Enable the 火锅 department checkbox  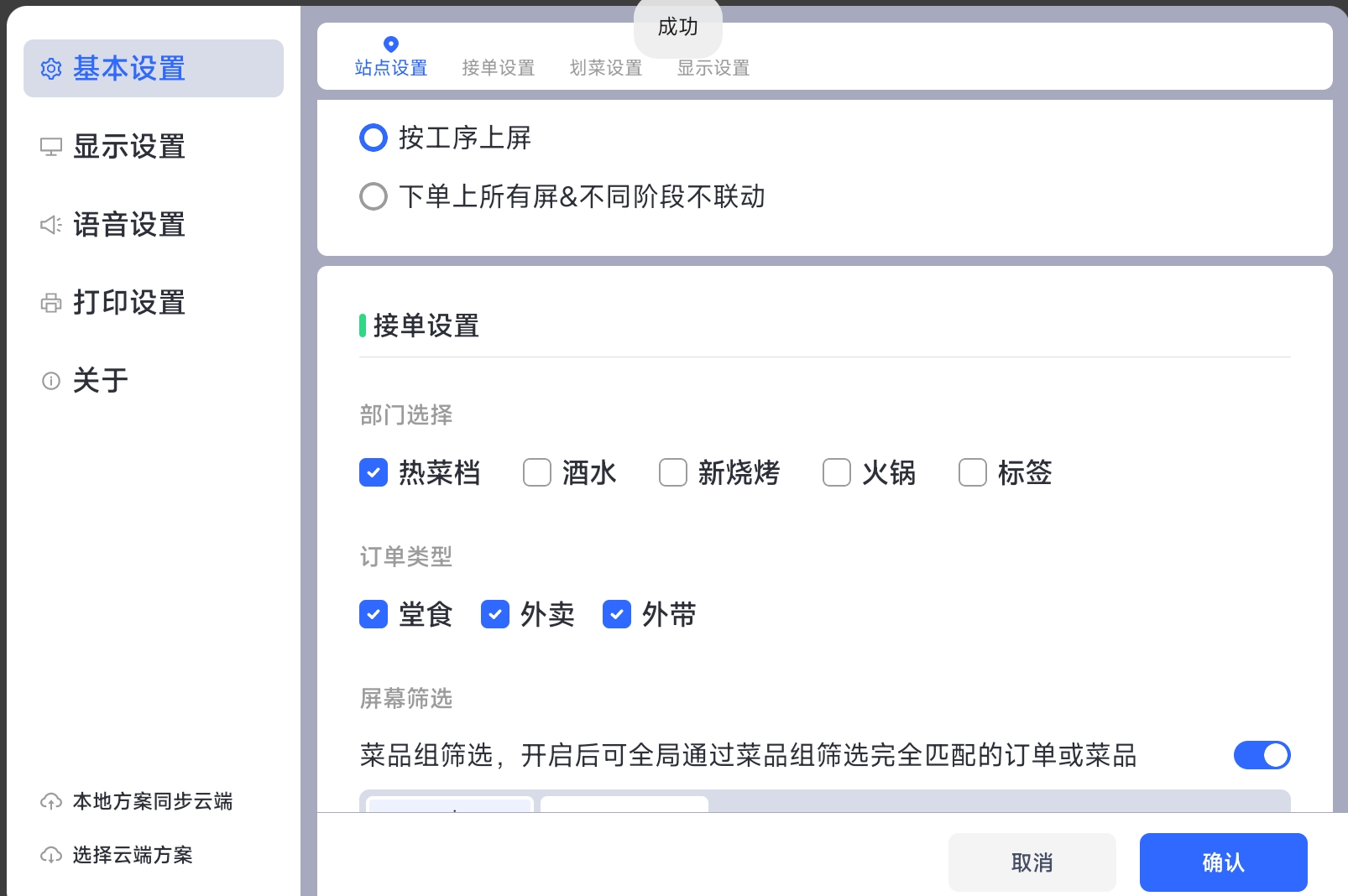[x=837, y=472]
